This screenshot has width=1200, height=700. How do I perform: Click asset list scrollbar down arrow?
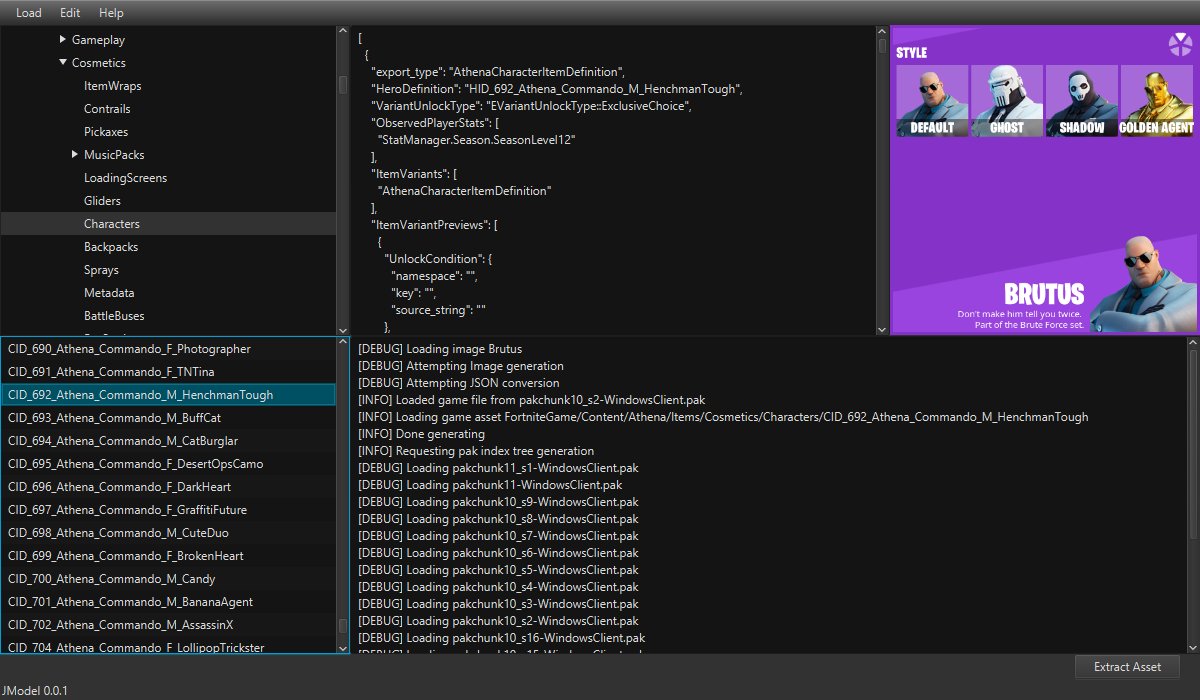[343, 648]
